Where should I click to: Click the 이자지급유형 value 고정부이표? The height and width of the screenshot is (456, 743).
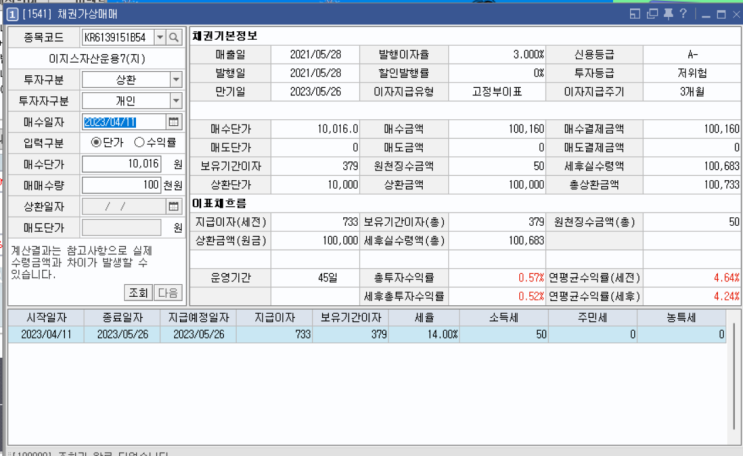497,91
